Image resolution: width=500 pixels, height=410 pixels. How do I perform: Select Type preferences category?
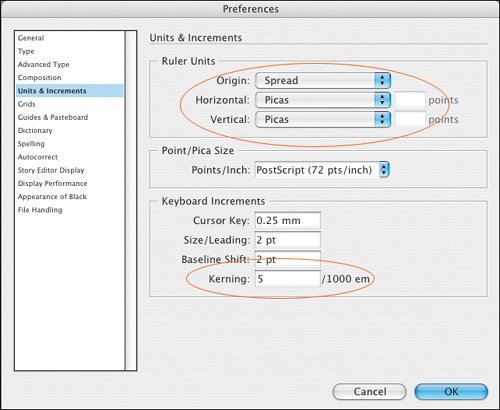click(26, 51)
